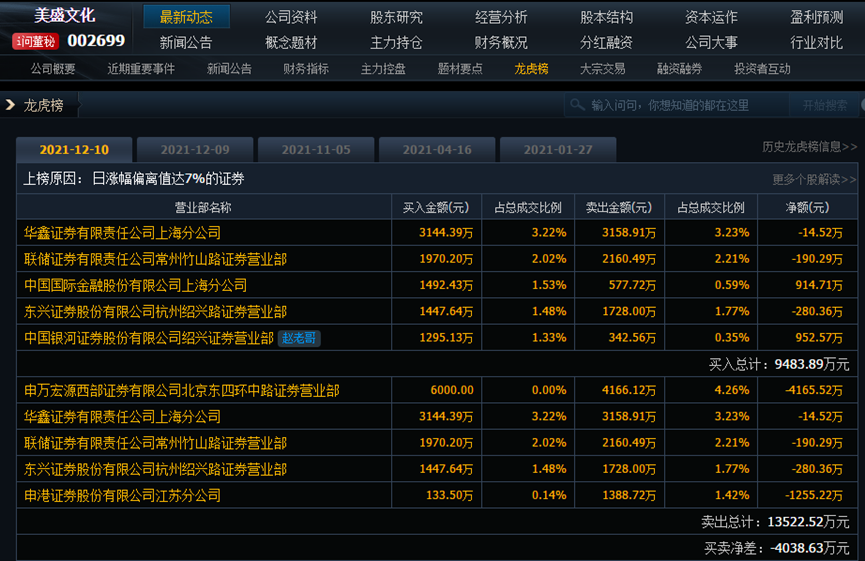Open the 盈利预测 menu
The height and width of the screenshot is (561, 865).
click(816, 17)
